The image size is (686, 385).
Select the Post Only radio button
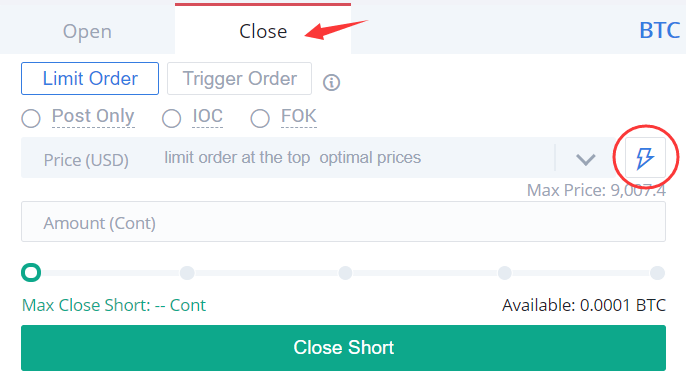[31, 118]
